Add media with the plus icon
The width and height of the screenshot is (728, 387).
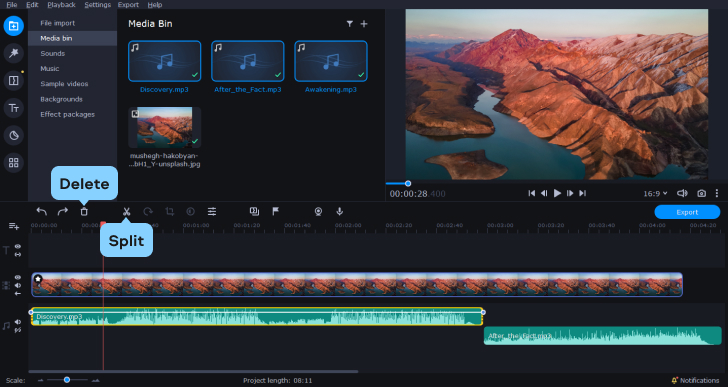(x=364, y=24)
